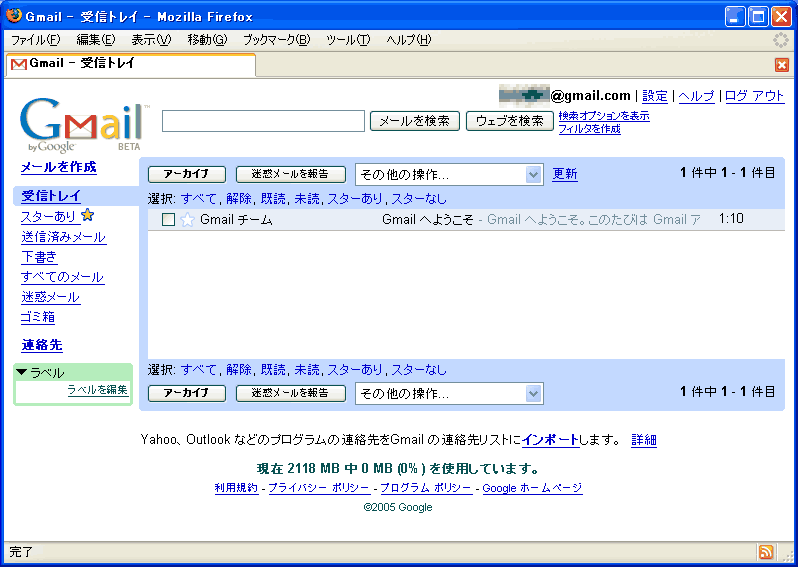Click the ログアウト link
This screenshot has height=567, width=798.
[754, 96]
